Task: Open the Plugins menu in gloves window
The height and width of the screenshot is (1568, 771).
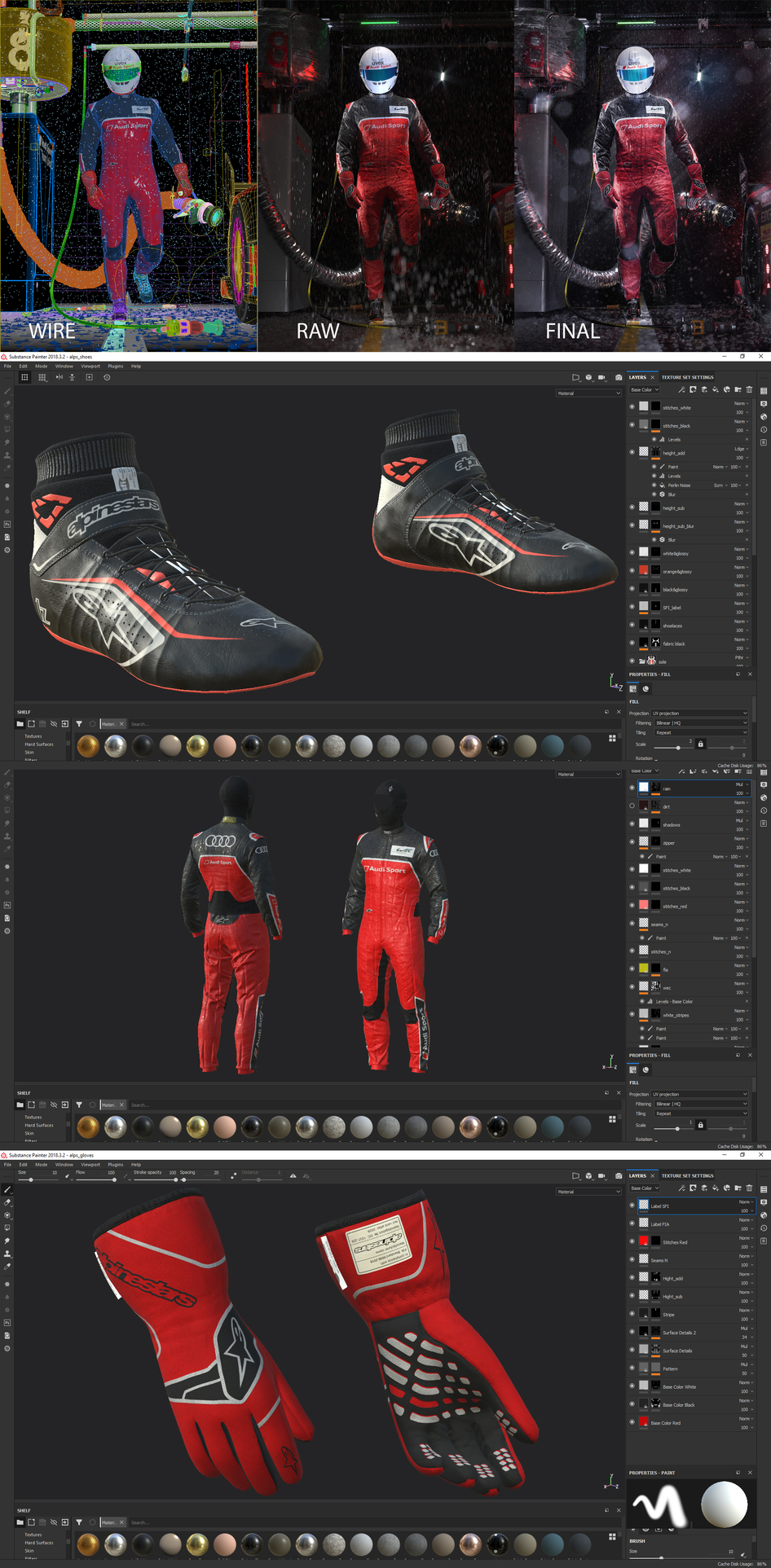Action: point(116,1164)
